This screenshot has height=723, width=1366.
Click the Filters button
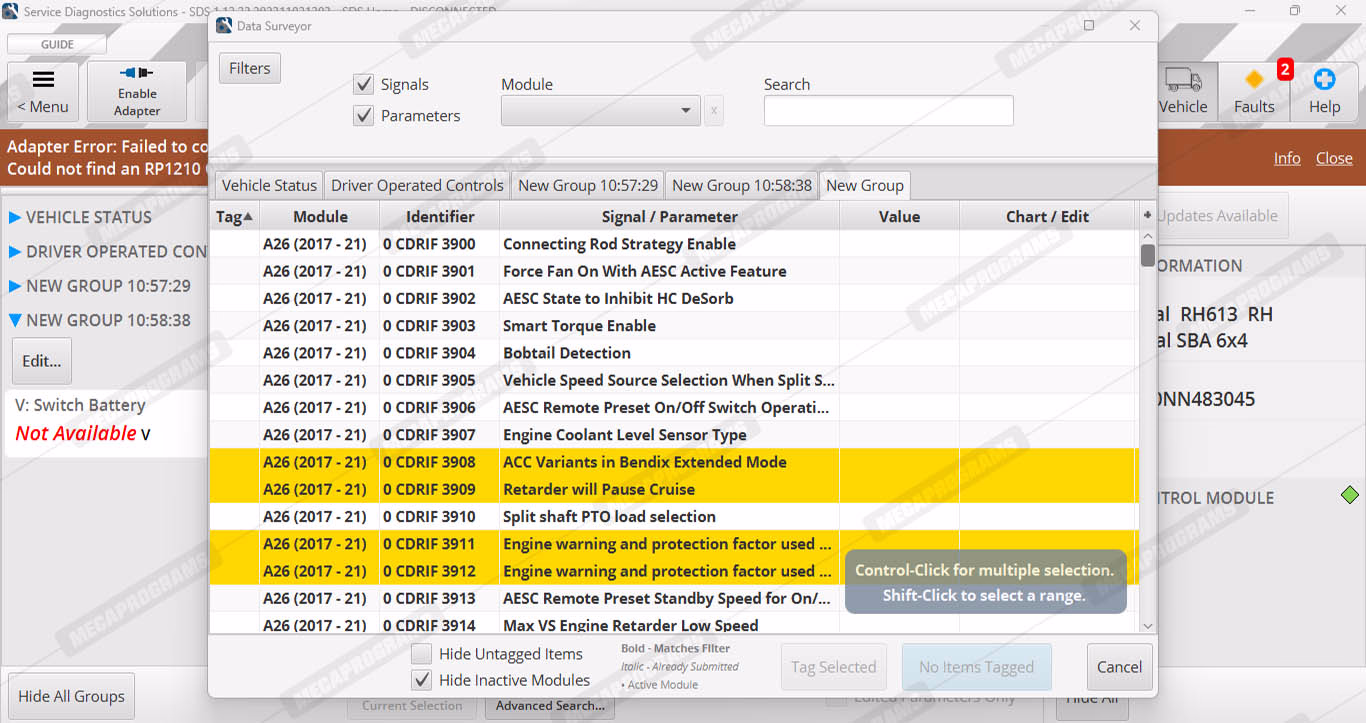click(x=250, y=68)
